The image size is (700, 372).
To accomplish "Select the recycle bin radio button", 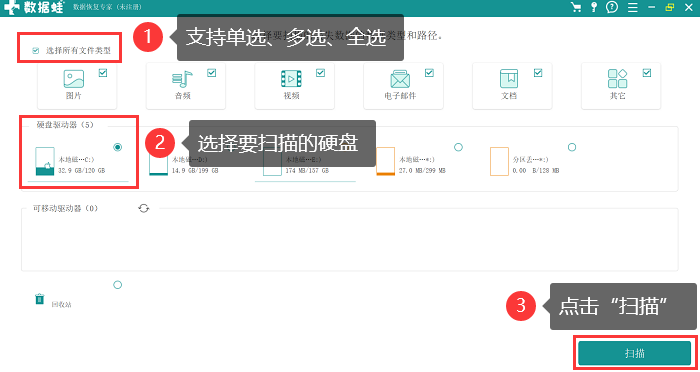I will tap(117, 285).
